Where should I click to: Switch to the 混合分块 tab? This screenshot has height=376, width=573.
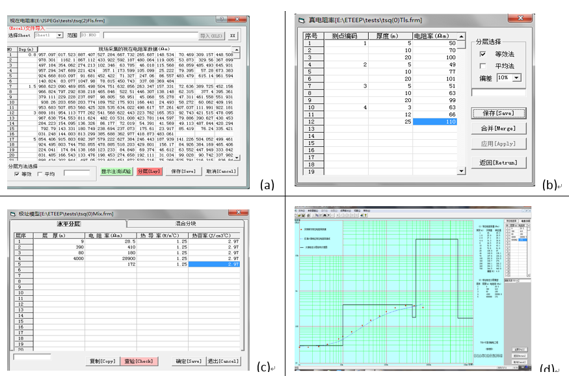[185, 223]
